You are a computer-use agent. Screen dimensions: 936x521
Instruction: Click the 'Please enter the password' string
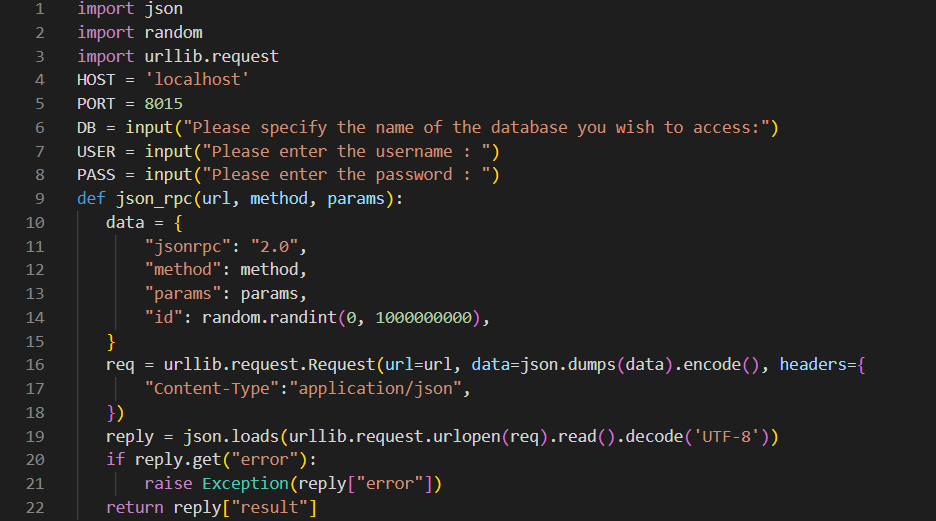point(346,175)
